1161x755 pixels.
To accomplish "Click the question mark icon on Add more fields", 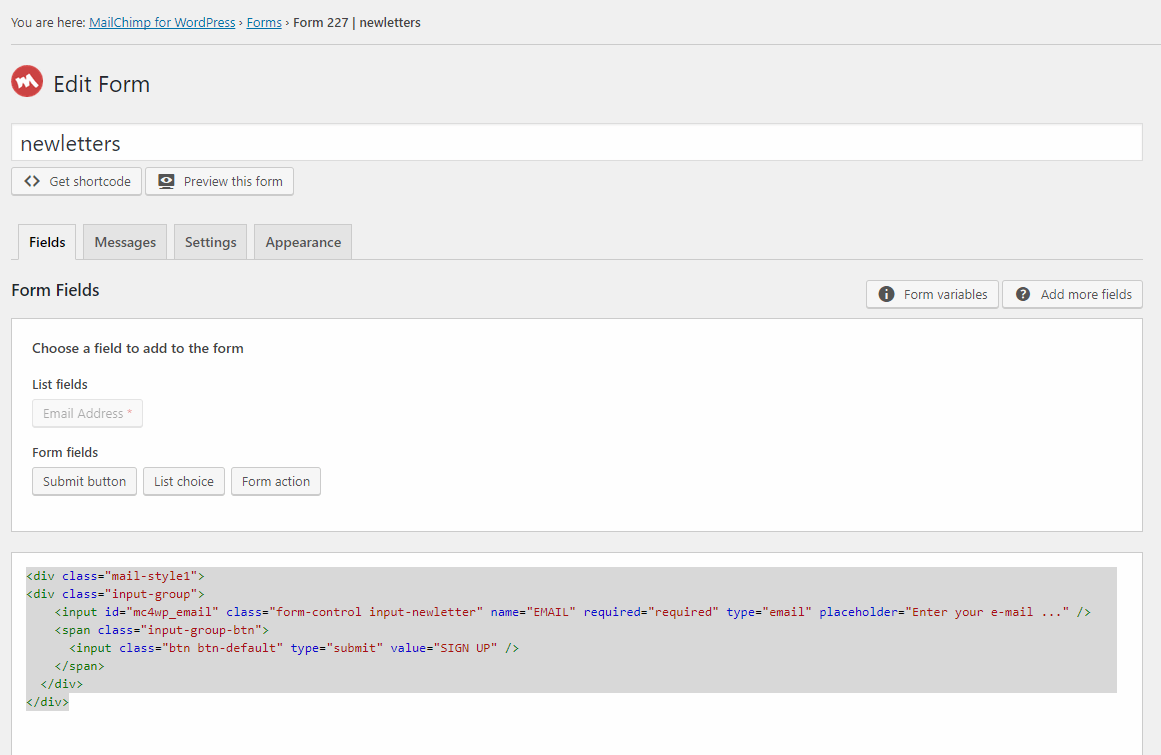I will point(1023,295).
